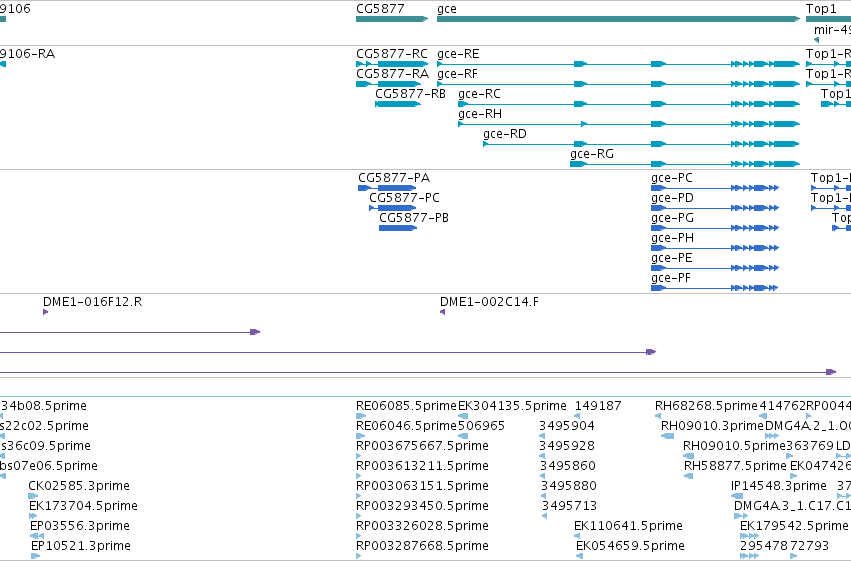Click feature label 3495904
The width and height of the screenshot is (851, 561).
tap(567, 426)
